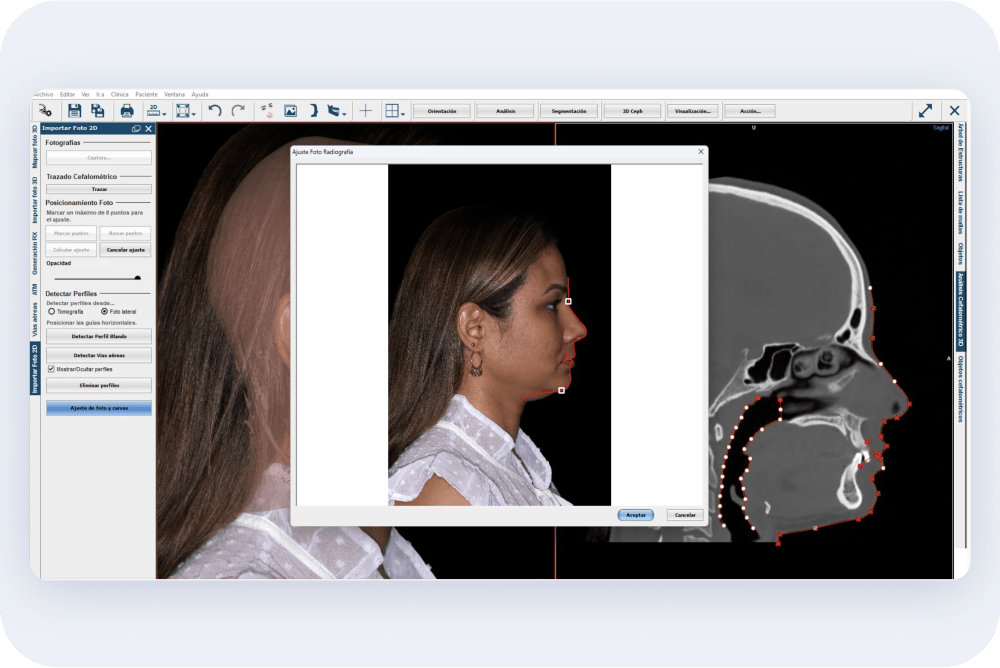This screenshot has height=668, width=1000.
Task: Click the crosshair plus icon
Action: pyautogui.click(x=365, y=111)
